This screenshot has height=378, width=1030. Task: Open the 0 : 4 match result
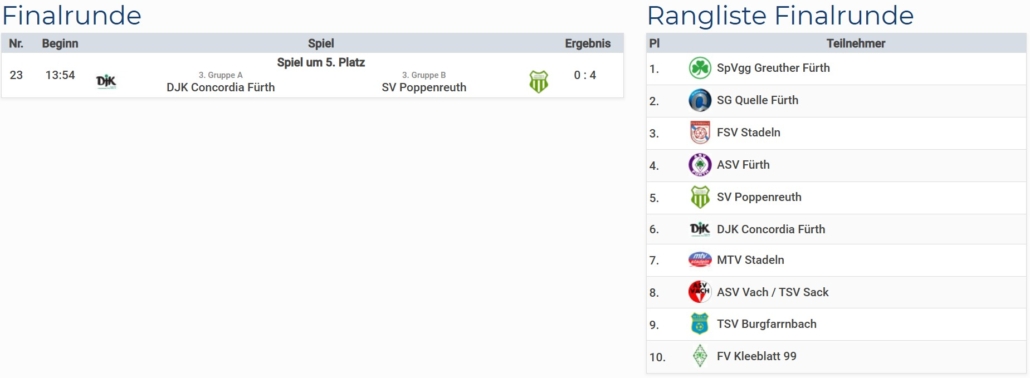[585, 76]
